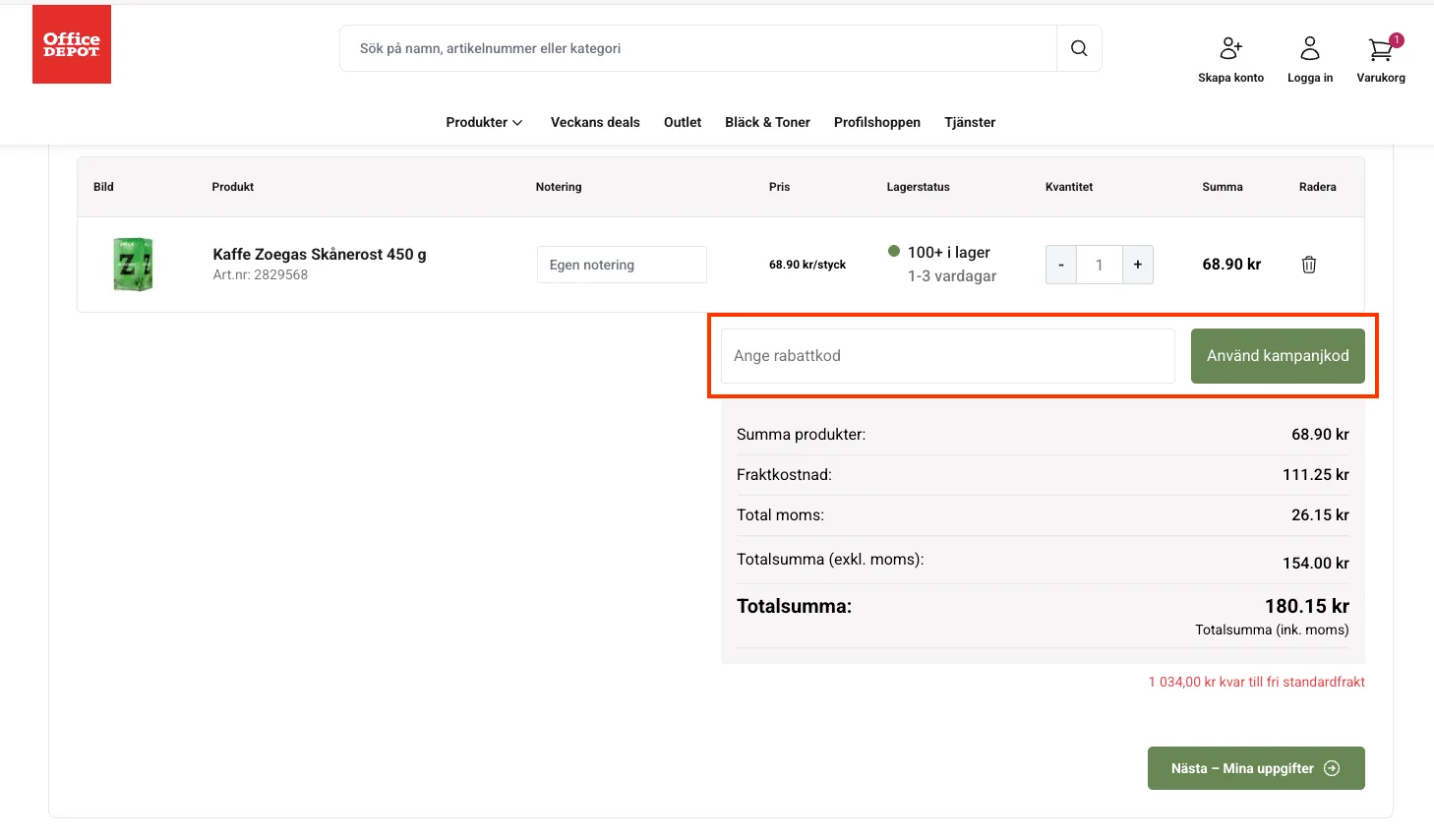Click the Totalsumma 180.15 kr amount
Image resolution: width=1434 pixels, height=840 pixels.
(x=1307, y=606)
